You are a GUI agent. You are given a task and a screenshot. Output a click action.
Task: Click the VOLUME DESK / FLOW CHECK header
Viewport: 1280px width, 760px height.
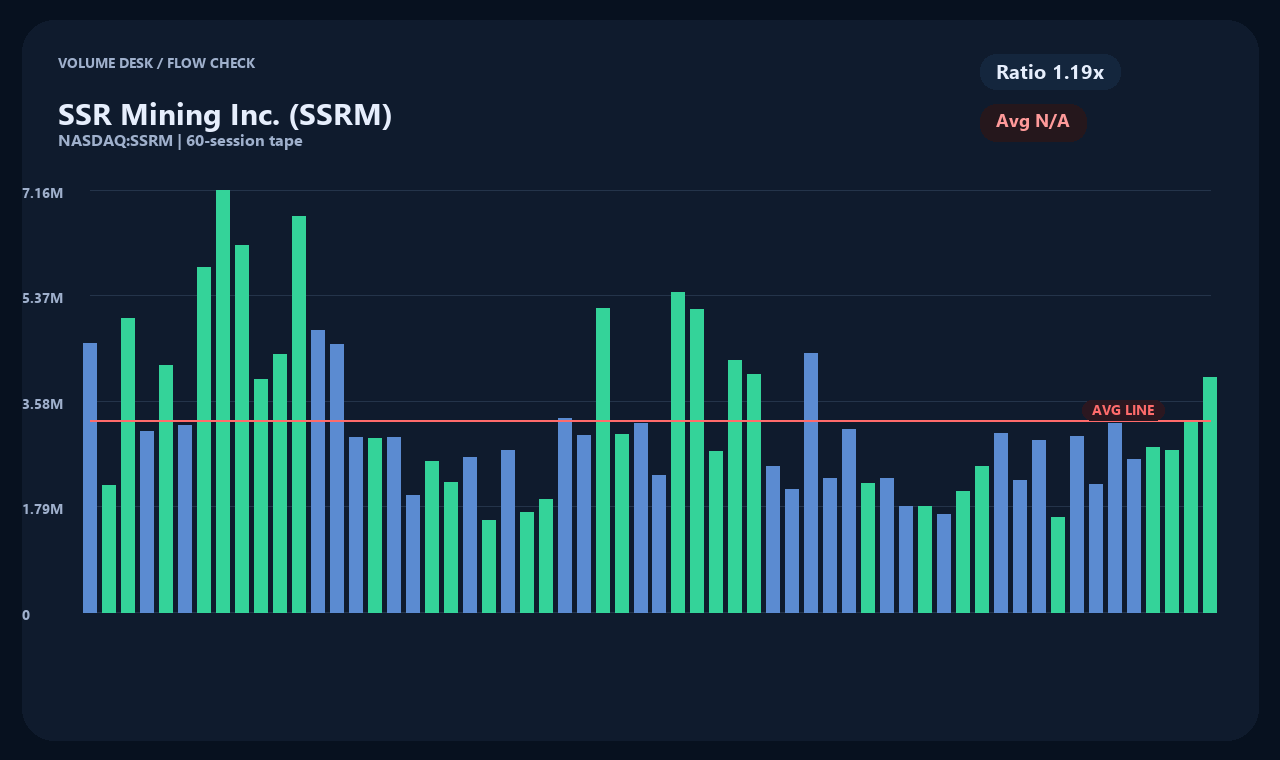[156, 63]
